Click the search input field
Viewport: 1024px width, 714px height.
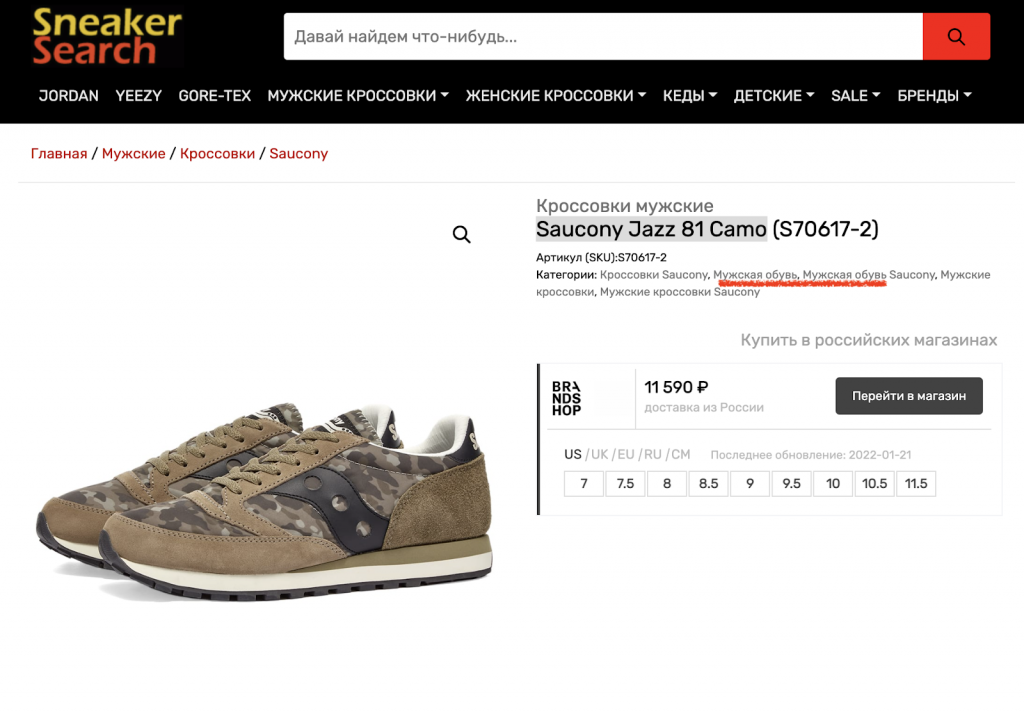(603, 37)
